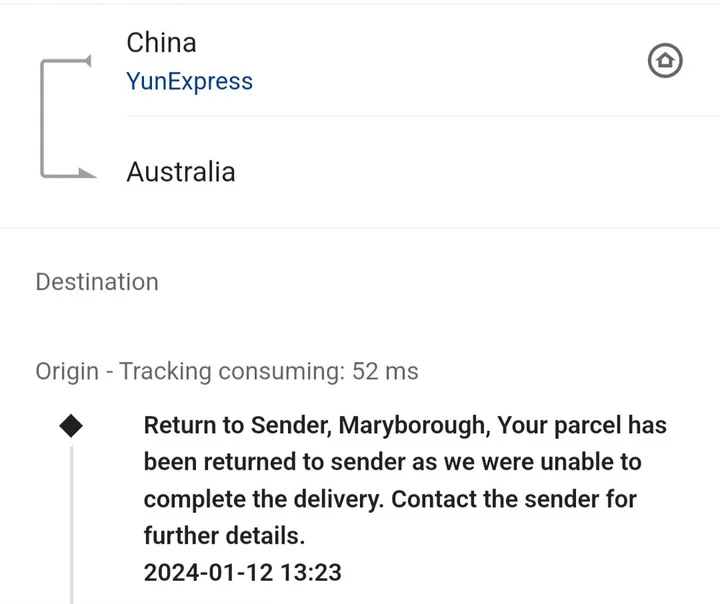
Task: Click the Maryborough location in the status
Action: coord(412,426)
